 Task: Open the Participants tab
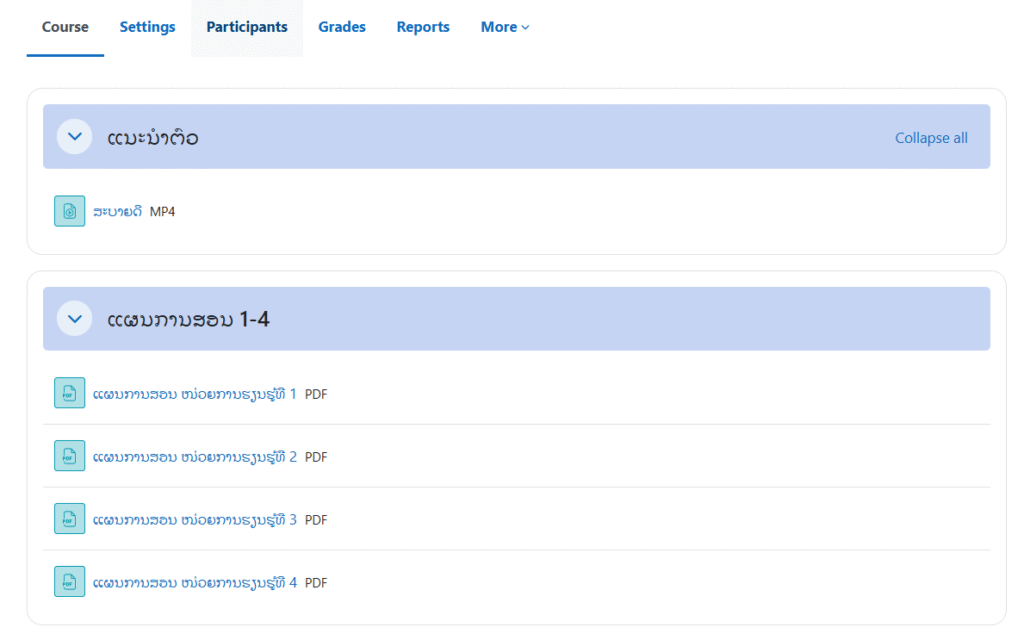[247, 27]
